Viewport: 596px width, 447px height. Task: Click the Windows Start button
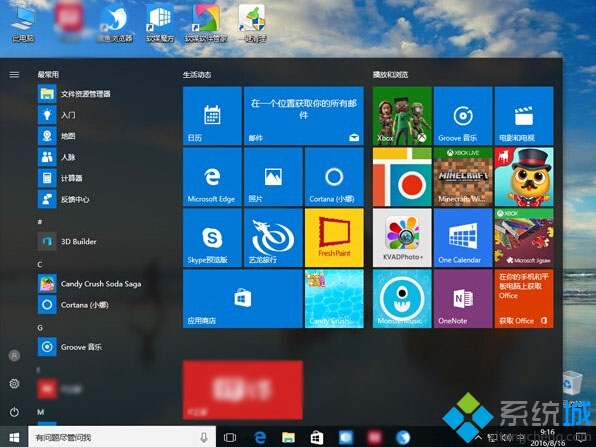(14, 437)
